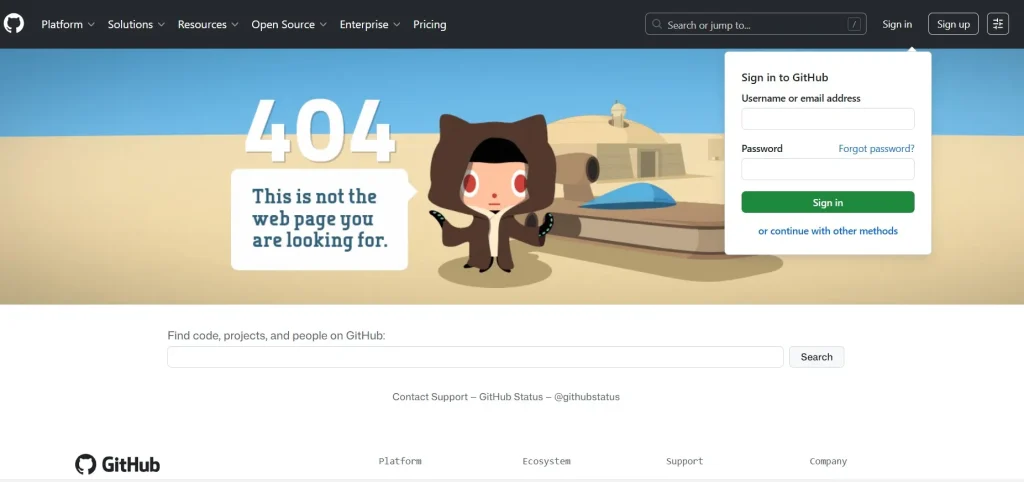The width and height of the screenshot is (1024, 482).
Task: Go to the Pricing page
Action: pos(430,24)
